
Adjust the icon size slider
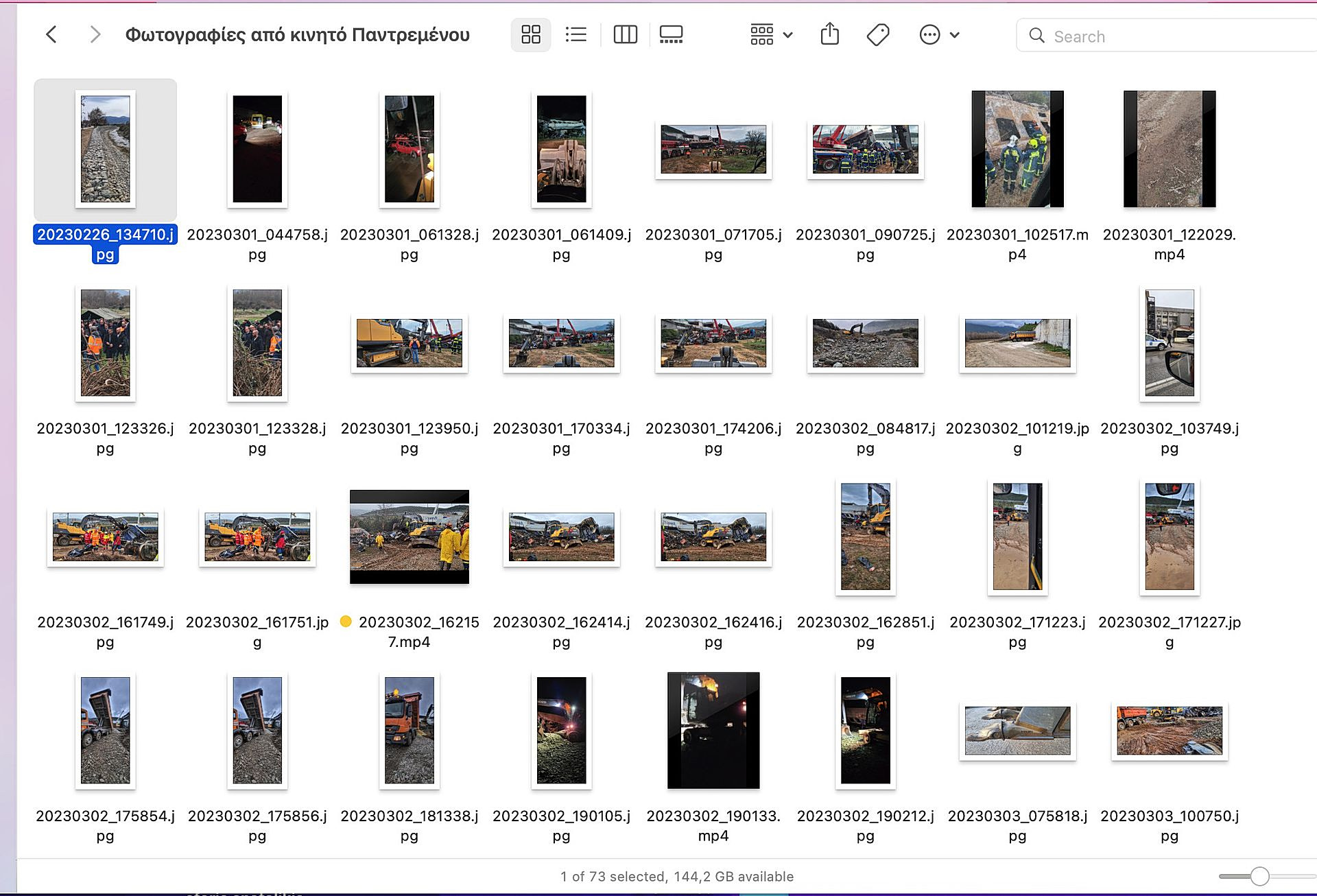click(1259, 876)
